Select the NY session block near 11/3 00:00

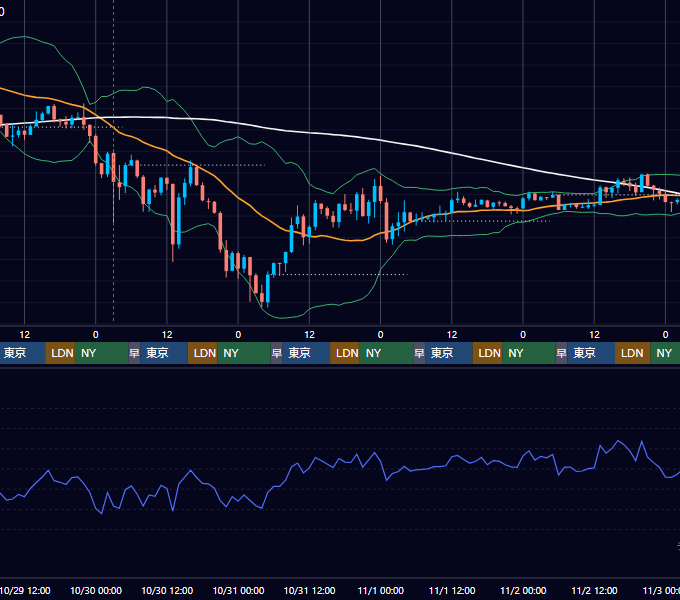click(x=665, y=353)
